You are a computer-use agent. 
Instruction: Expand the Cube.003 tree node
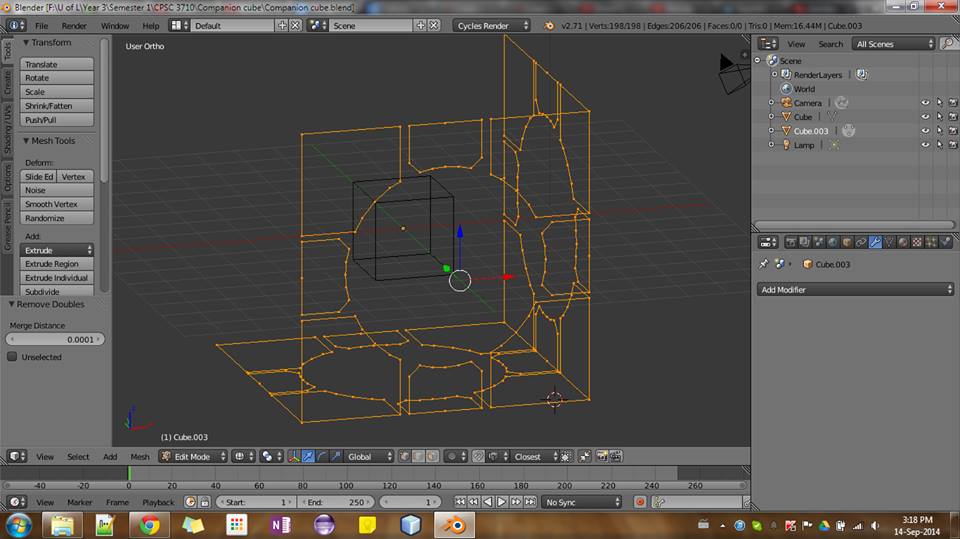771,130
